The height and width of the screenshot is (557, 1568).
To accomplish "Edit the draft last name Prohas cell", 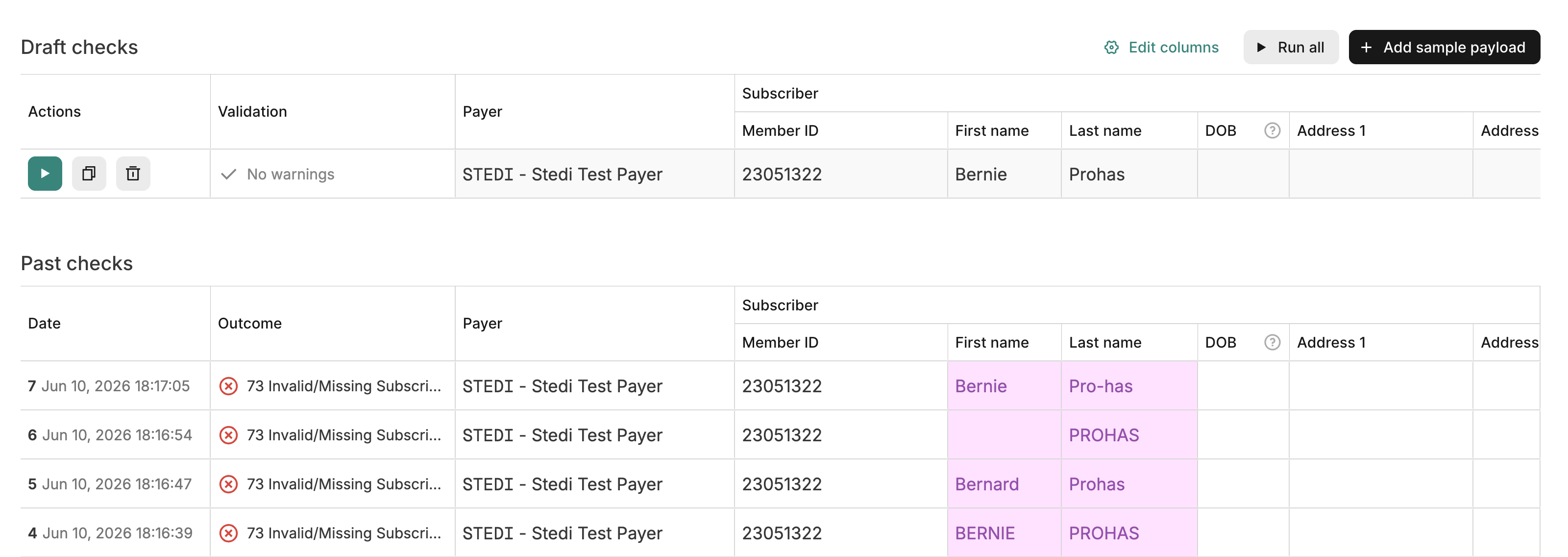I will (1130, 174).
